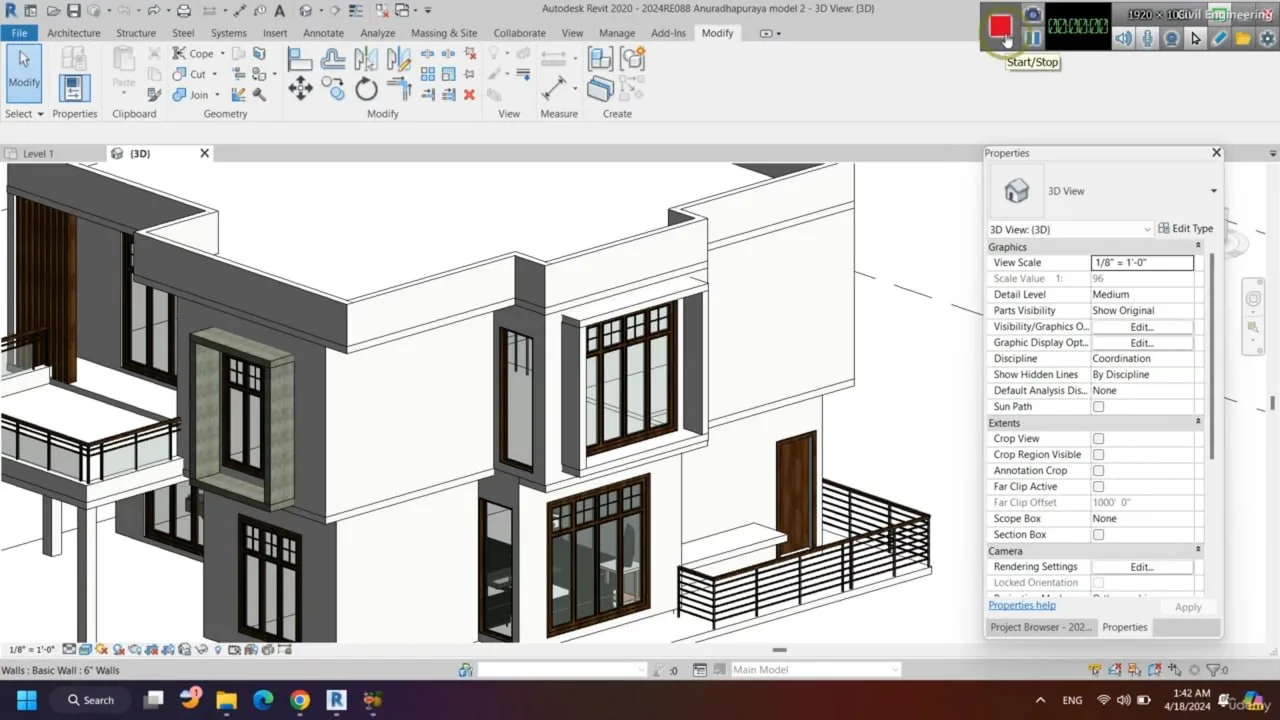Enable the Crop View checkbox
Viewport: 1280px width, 720px height.
pos(1098,439)
